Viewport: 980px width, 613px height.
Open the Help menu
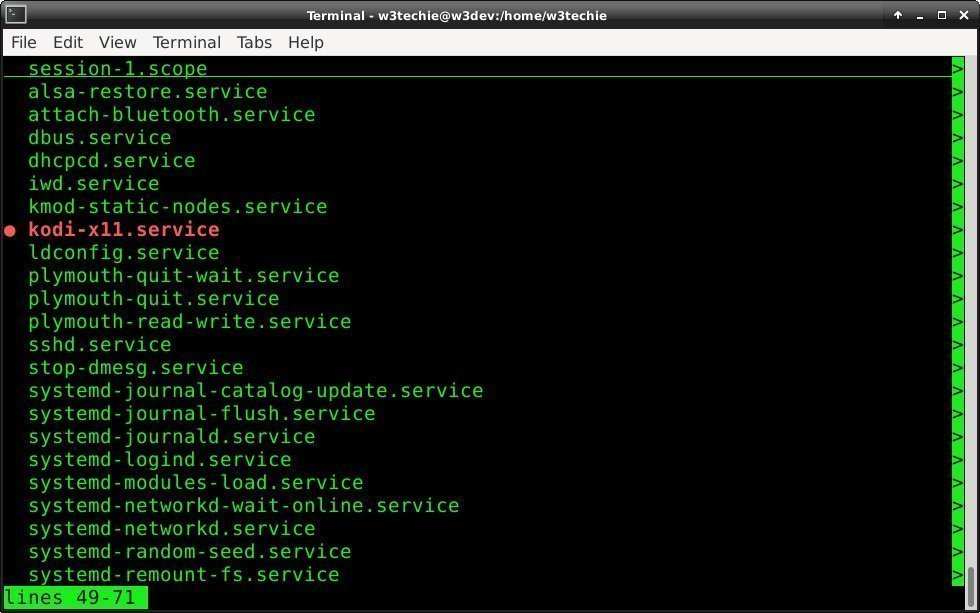pyautogui.click(x=305, y=42)
